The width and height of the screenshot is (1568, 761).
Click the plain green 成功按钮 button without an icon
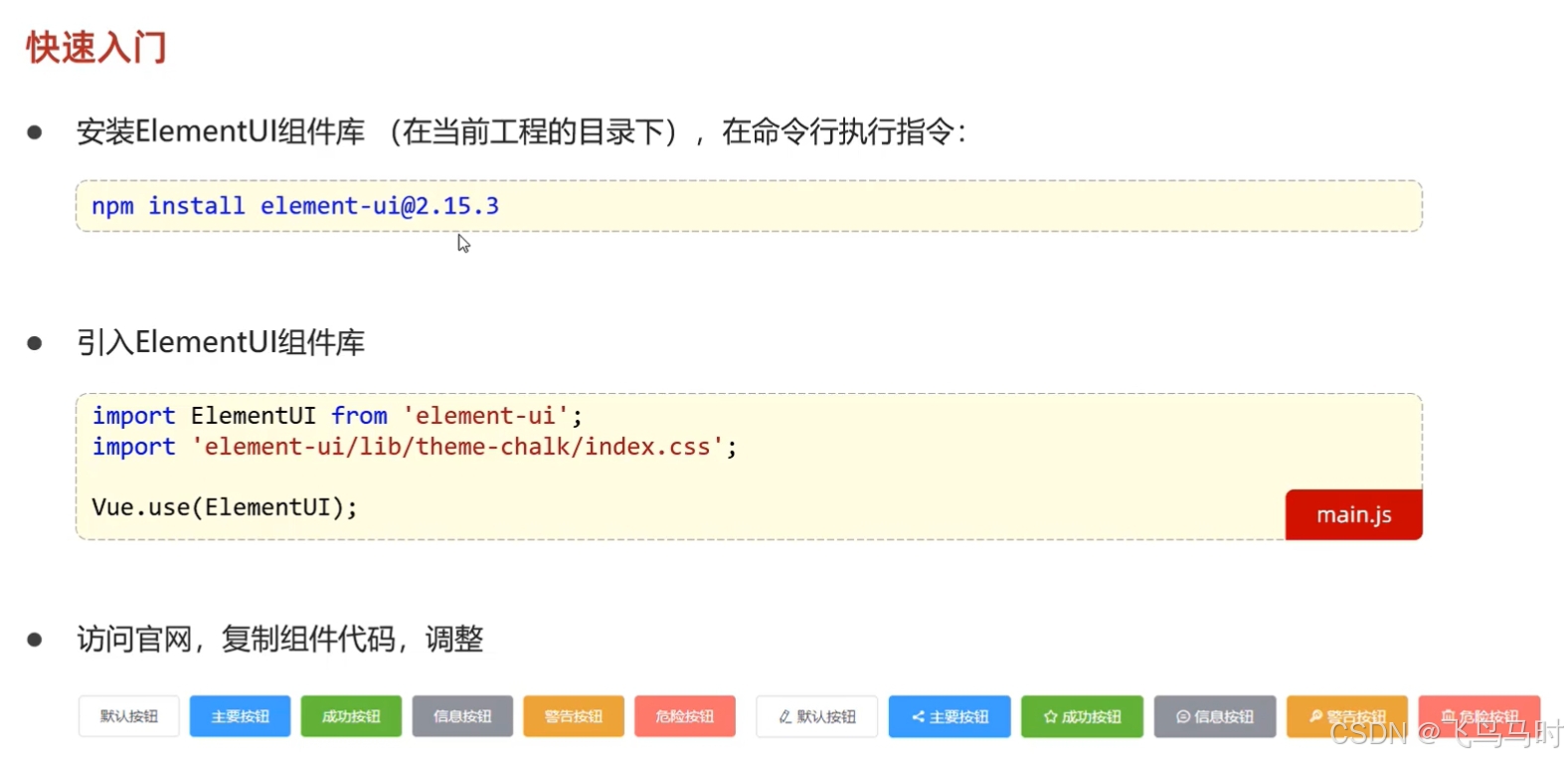point(351,716)
